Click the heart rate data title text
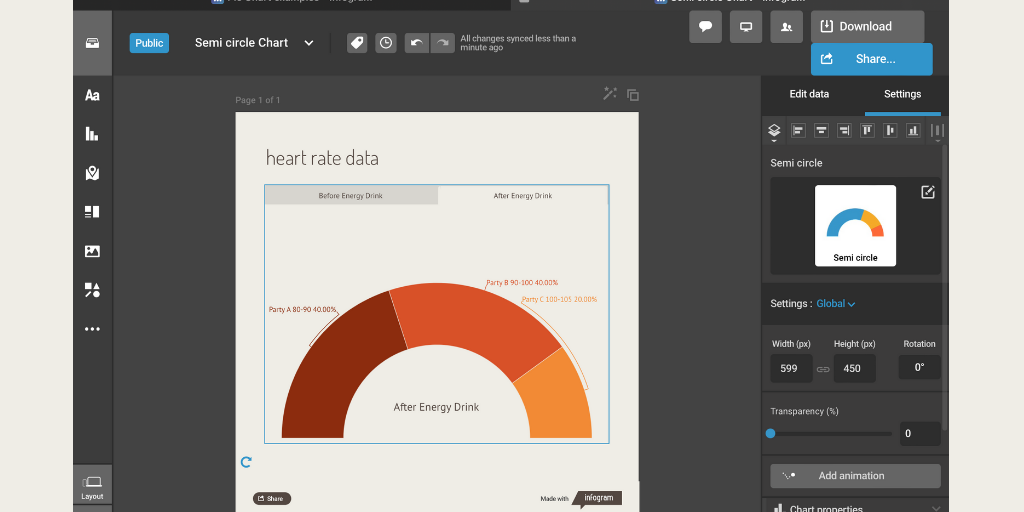1024x512 pixels. [322, 158]
